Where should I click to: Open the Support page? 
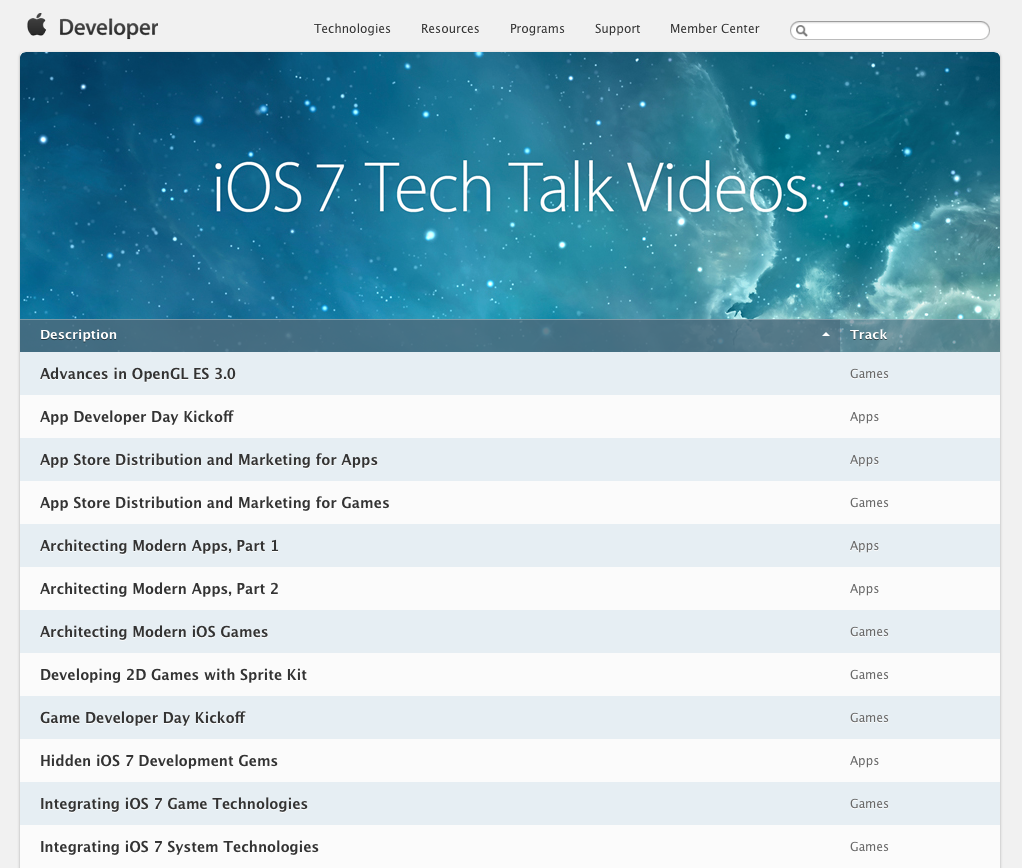(617, 29)
